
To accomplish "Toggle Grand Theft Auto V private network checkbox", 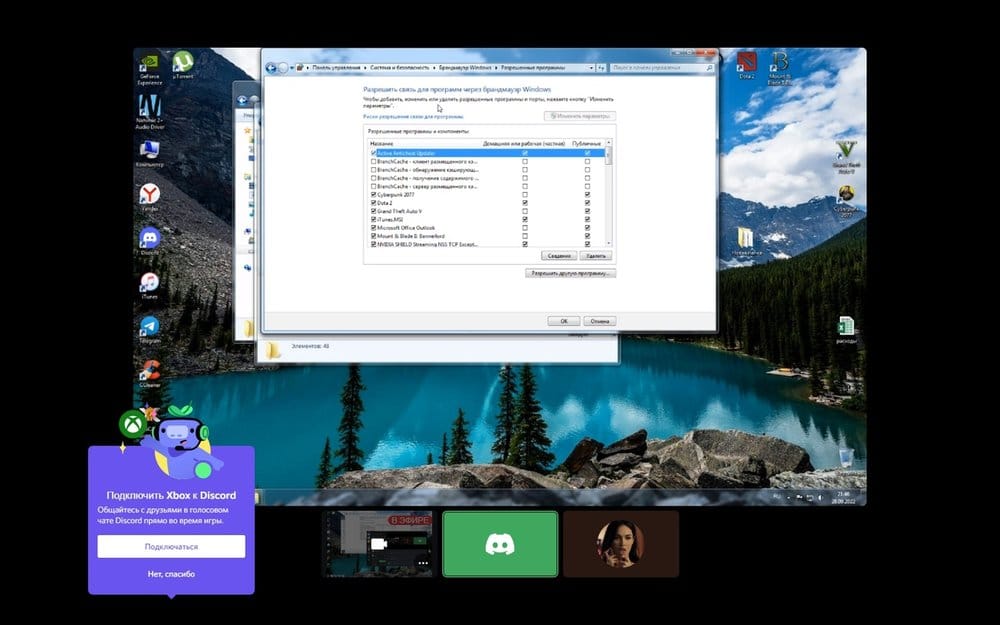I will point(525,211).
